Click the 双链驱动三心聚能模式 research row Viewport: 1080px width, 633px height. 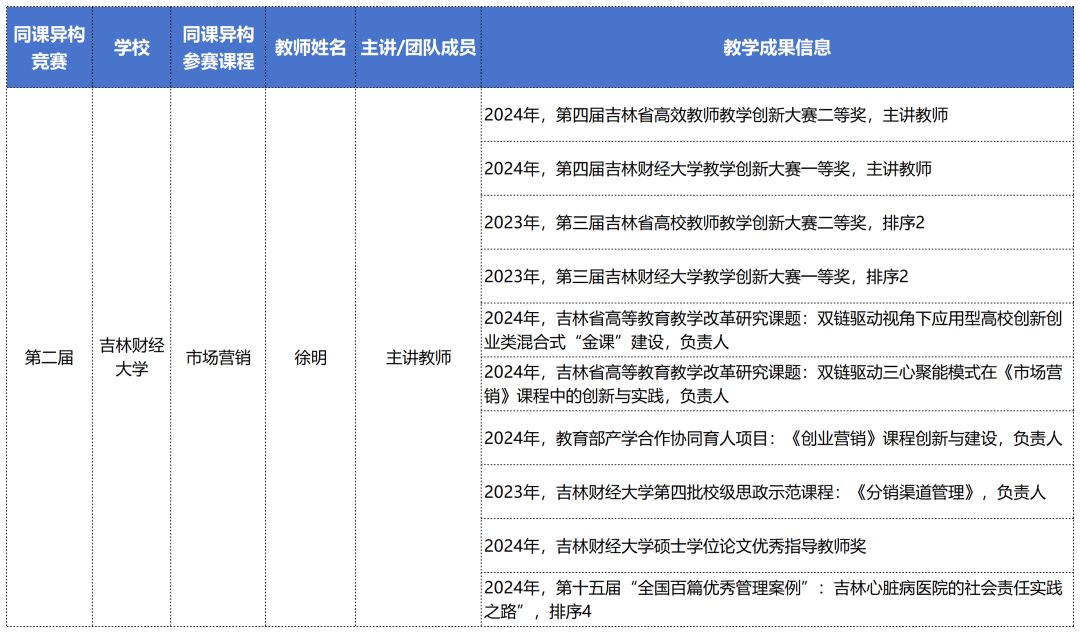pyautogui.click(x=777, y=384)
